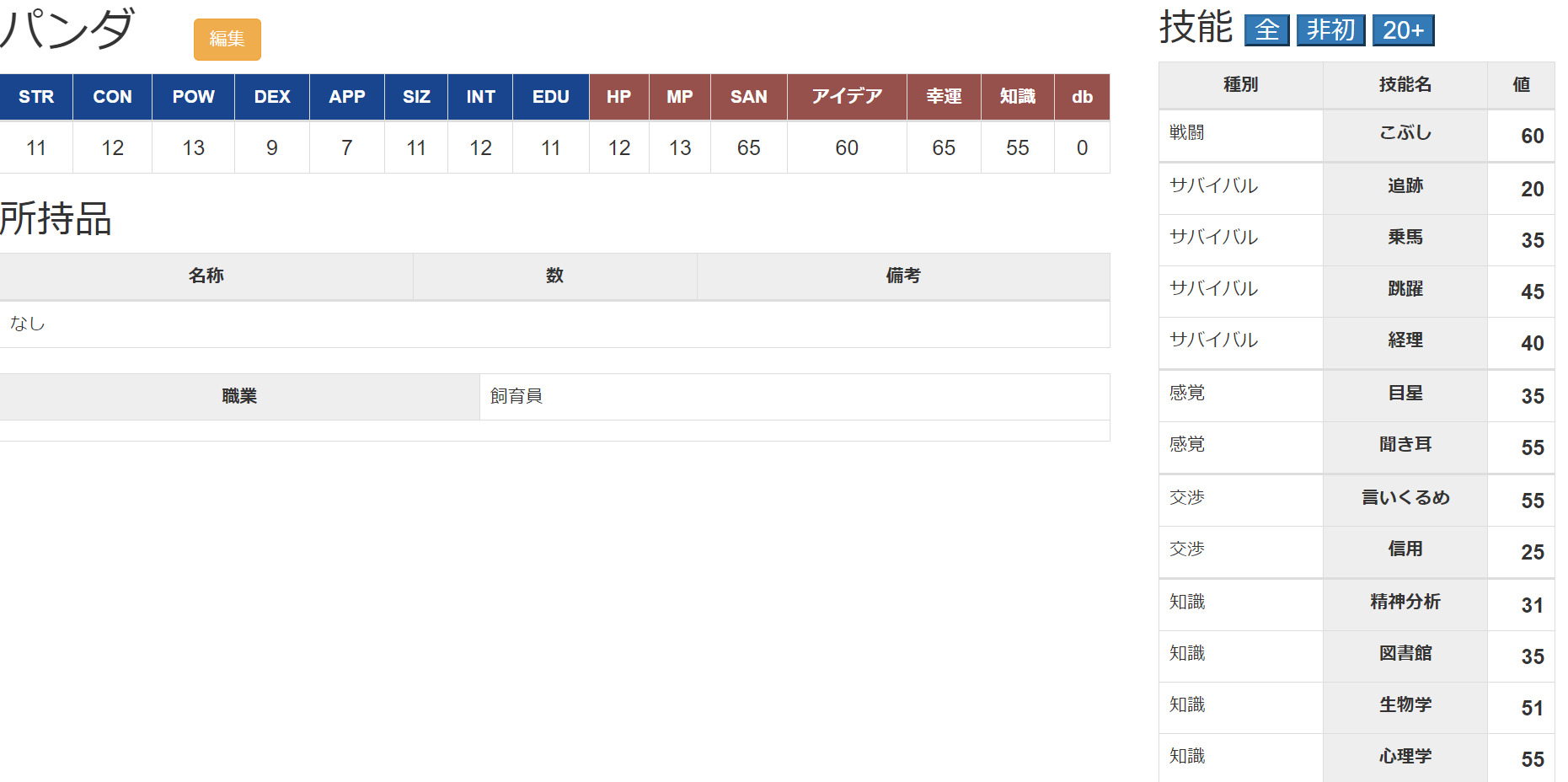Click the 心理学 skill value 55
Image resolution: width=1568 pixels, height=782 pixels.
point(1532,759)
